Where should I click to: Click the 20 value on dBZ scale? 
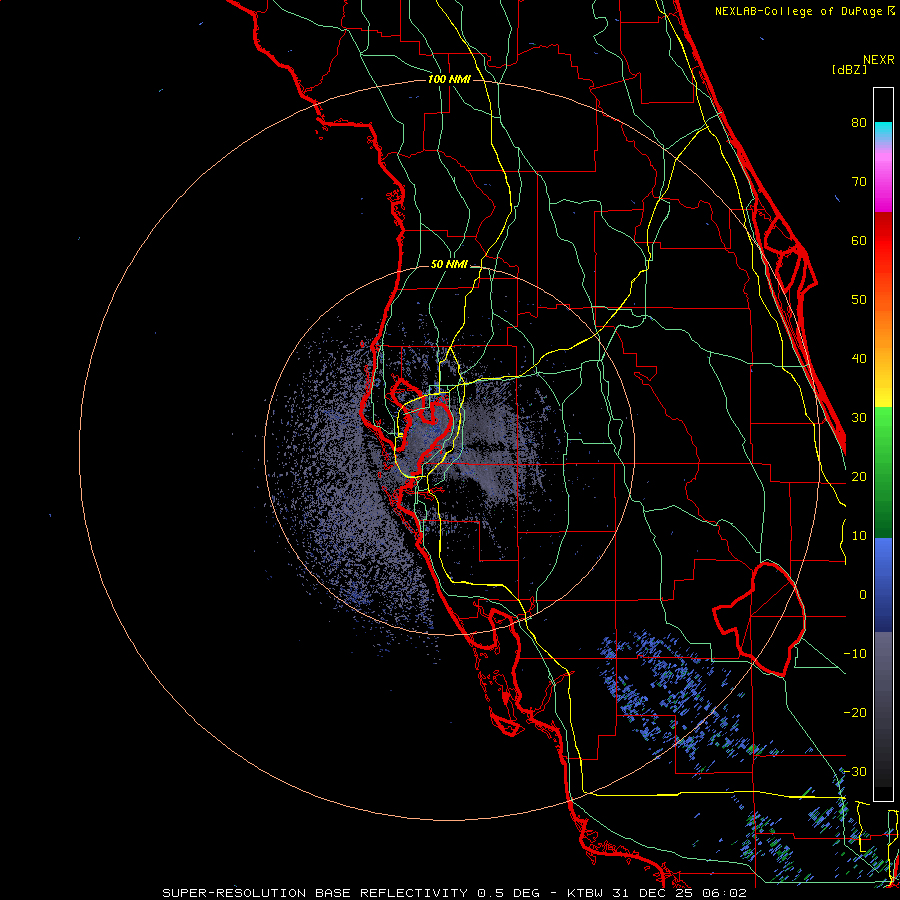[859, 477]
